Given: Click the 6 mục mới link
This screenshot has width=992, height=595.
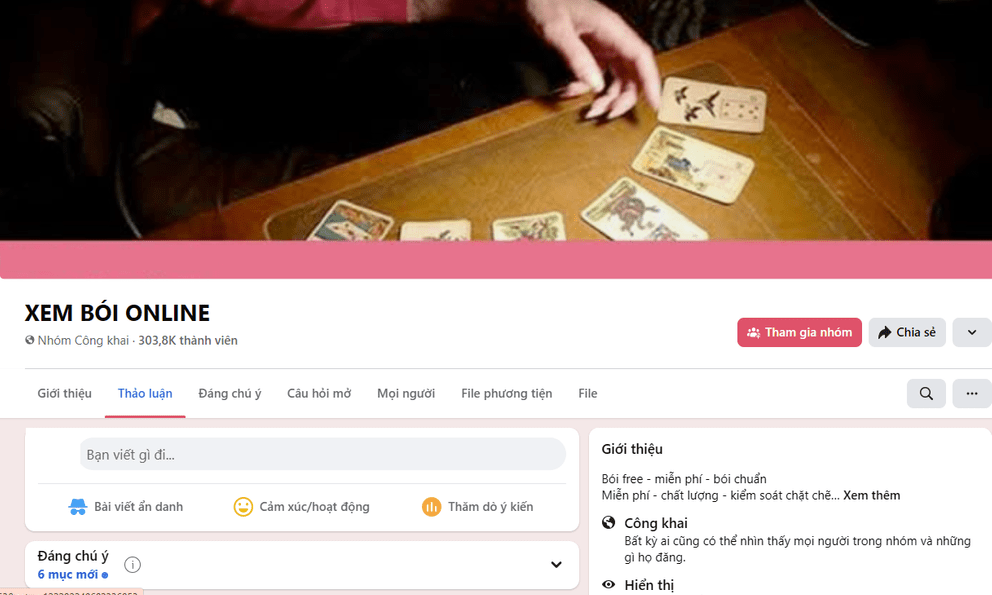Looking at the screenshot, I should [72, 575].
